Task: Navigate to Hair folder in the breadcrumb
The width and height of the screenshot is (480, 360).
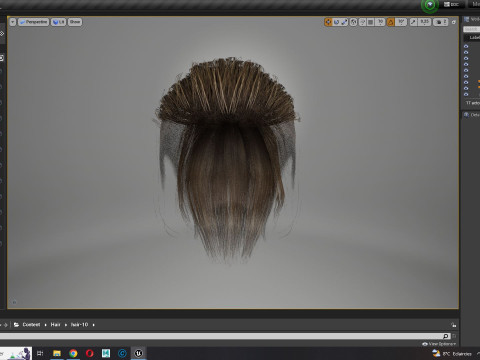Action: (x=55, y=325)
